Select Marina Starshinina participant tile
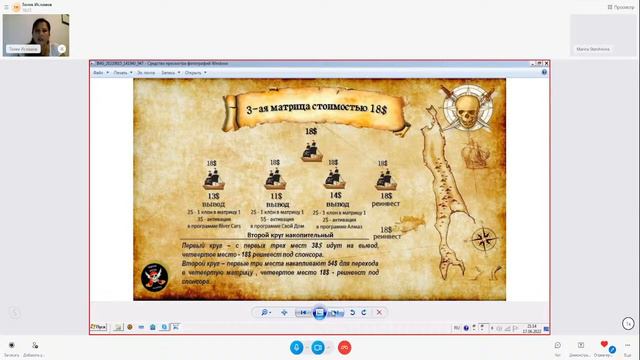Viewport: 640px width, 360px height. click(602, 35)
